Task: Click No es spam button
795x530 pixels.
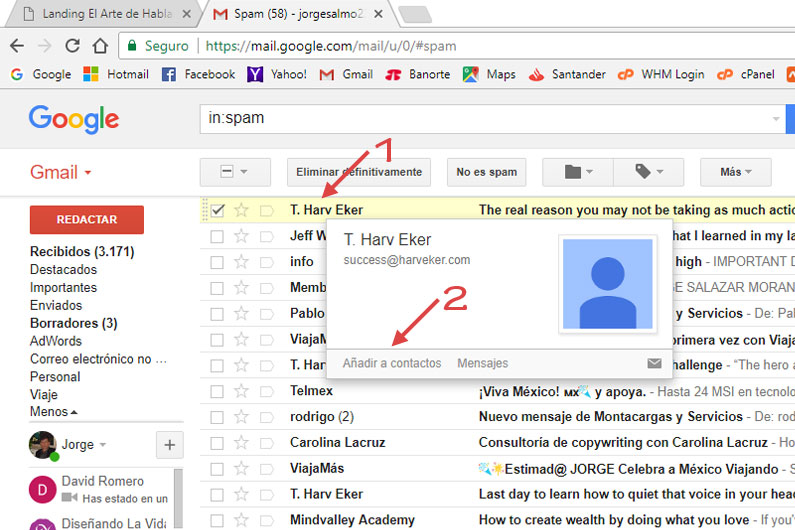Action: (486, 172)
